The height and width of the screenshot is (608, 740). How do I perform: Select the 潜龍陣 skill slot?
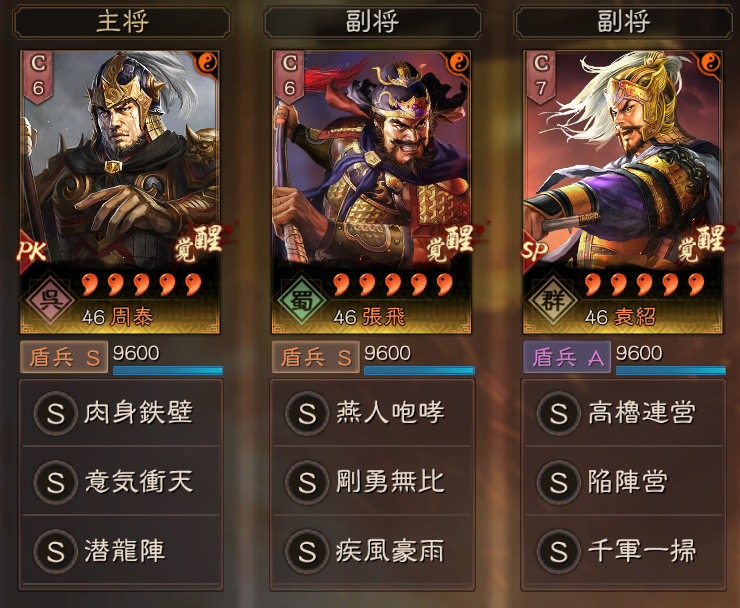121,551
